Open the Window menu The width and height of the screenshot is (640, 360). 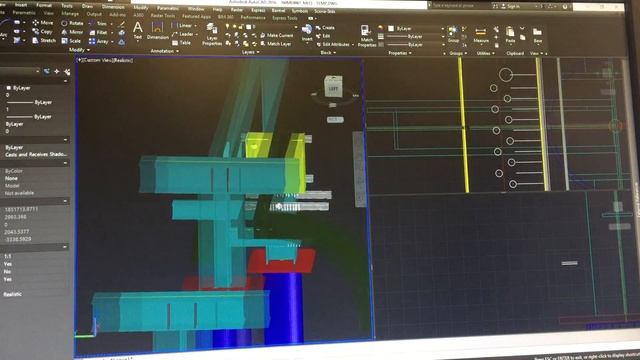click(196, 9)
